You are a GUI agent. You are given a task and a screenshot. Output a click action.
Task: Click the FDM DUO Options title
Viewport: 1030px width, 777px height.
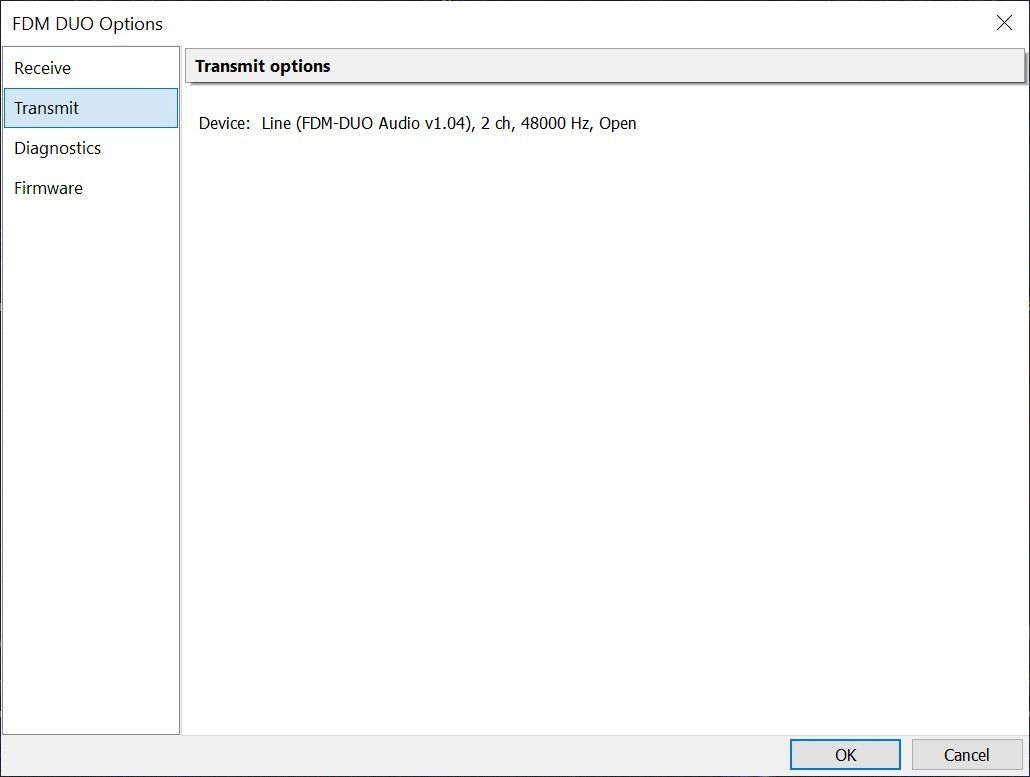coord(87,24)
